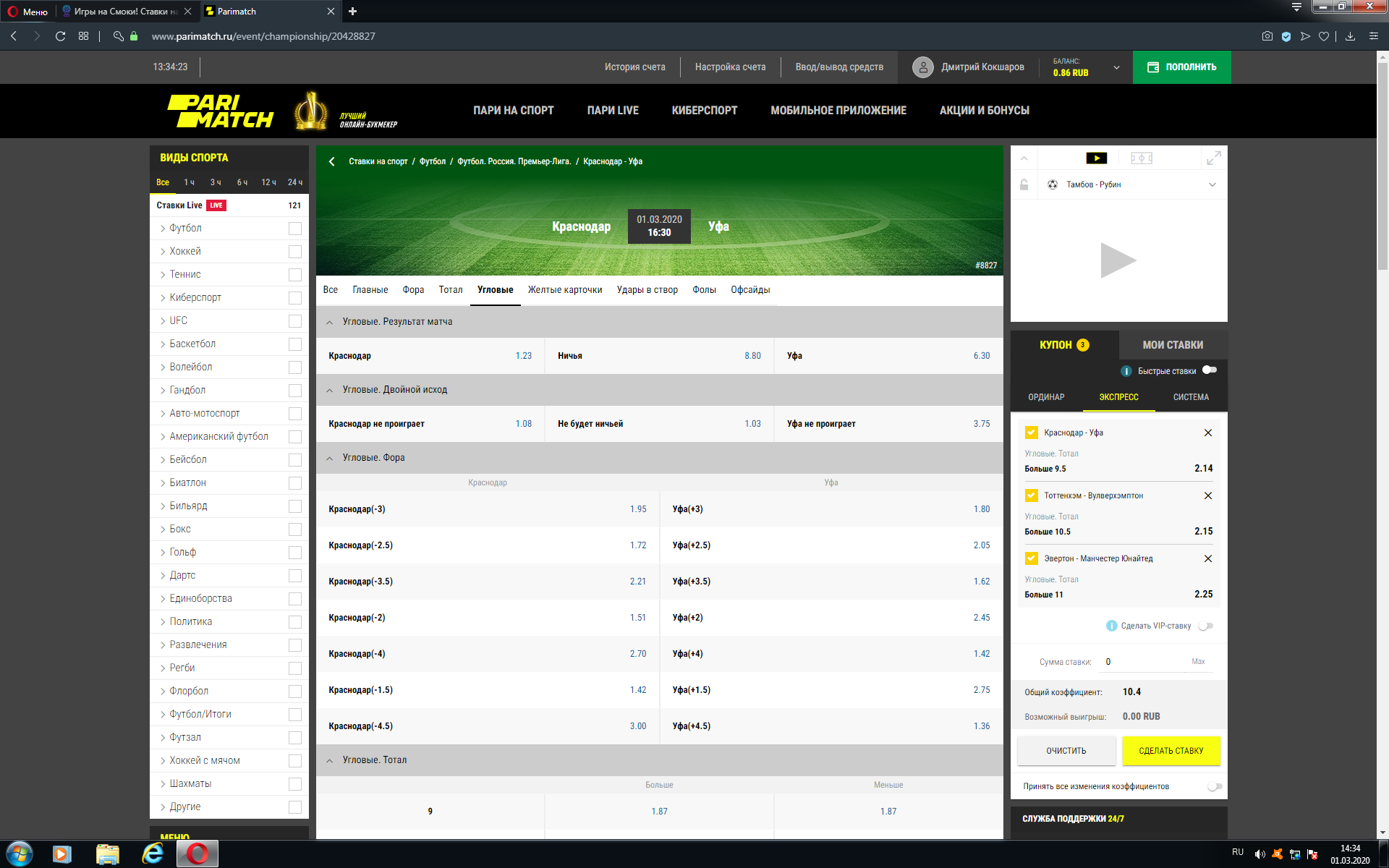The image size is (1389, 868).
Task: Toggle Быстрые ставки switch
Action: click(x=1210, y=370)
